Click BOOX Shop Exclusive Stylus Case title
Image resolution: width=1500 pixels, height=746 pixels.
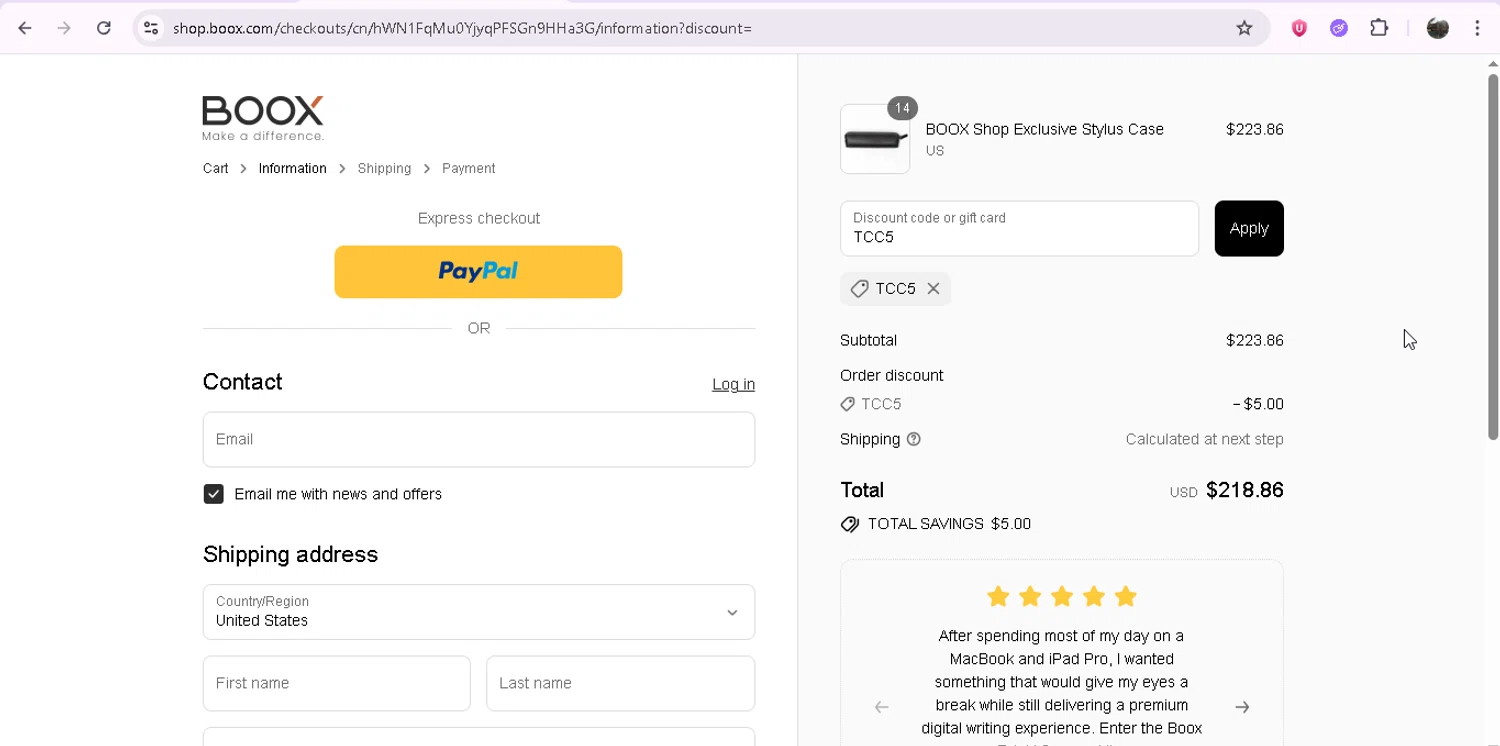pos(1044,129)
